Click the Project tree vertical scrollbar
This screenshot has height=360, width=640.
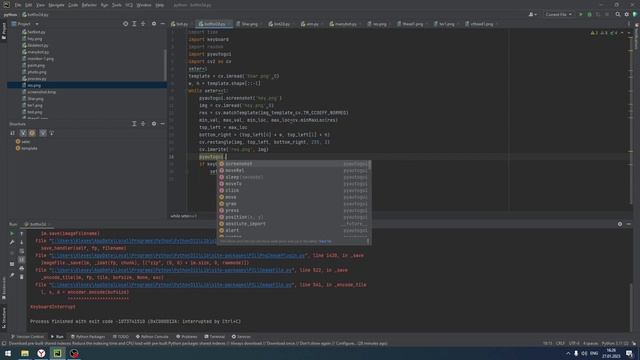(165, 65)
